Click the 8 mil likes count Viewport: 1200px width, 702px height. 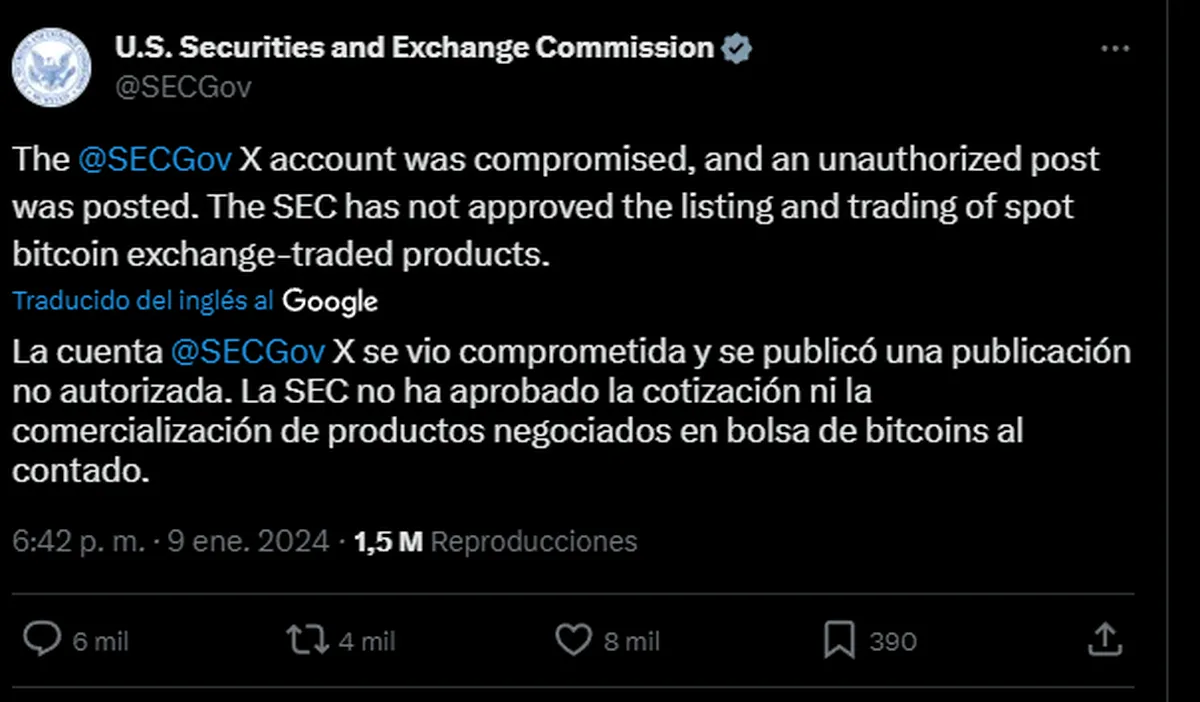(632, 641)
